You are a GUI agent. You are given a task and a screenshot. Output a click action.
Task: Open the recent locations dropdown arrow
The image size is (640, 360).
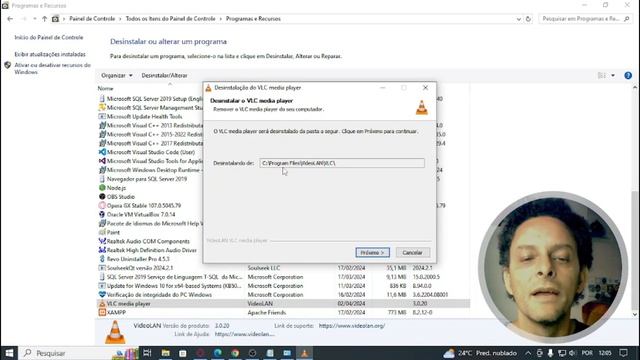pyautogui.click(x=35, y=19)
